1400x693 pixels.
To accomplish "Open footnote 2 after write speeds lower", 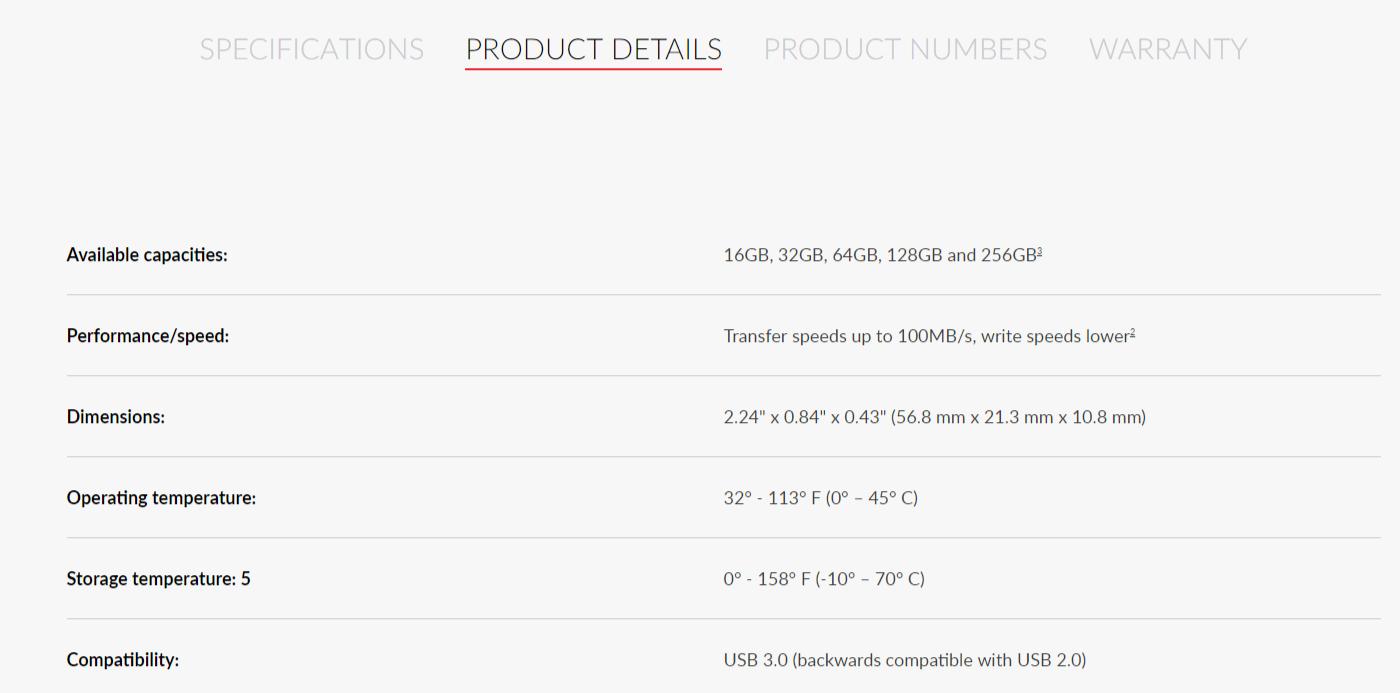I will 1131,331.
